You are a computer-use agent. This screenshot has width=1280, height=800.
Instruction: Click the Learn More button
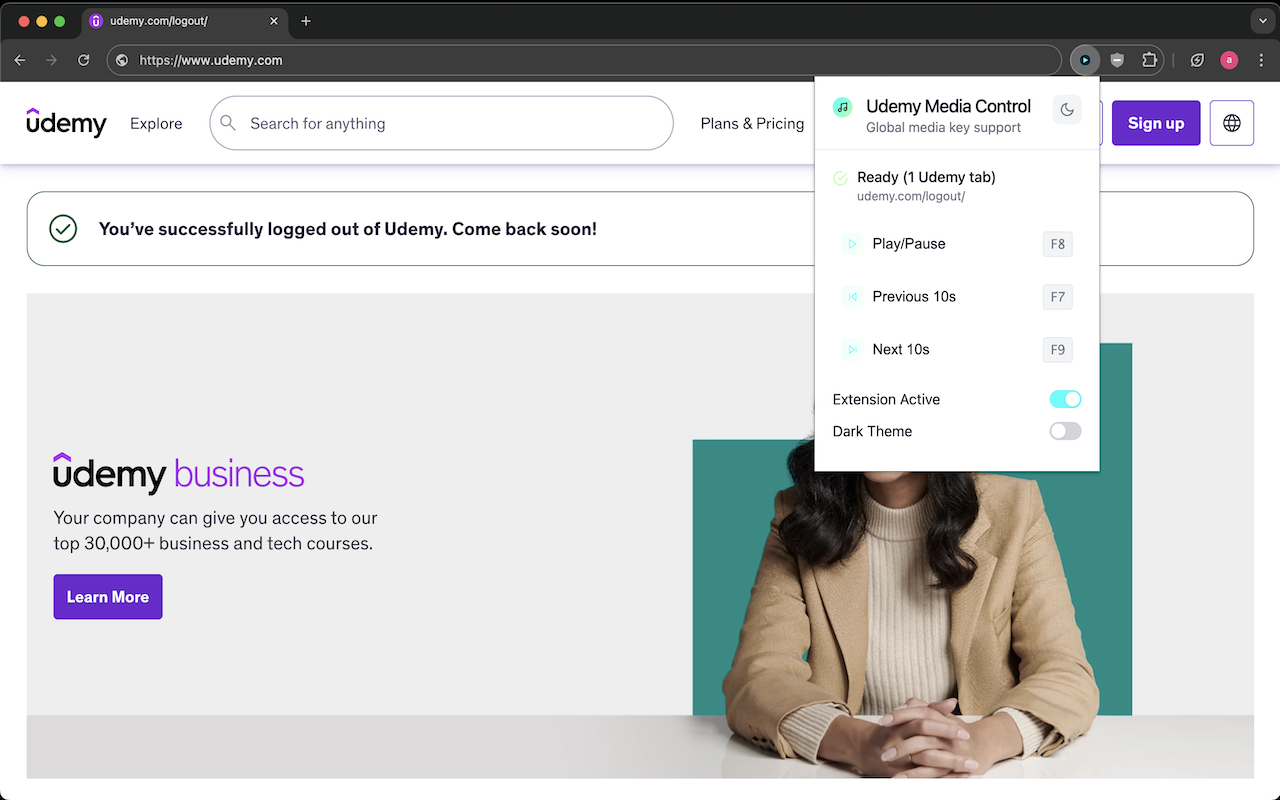click(x=108, y=597)
